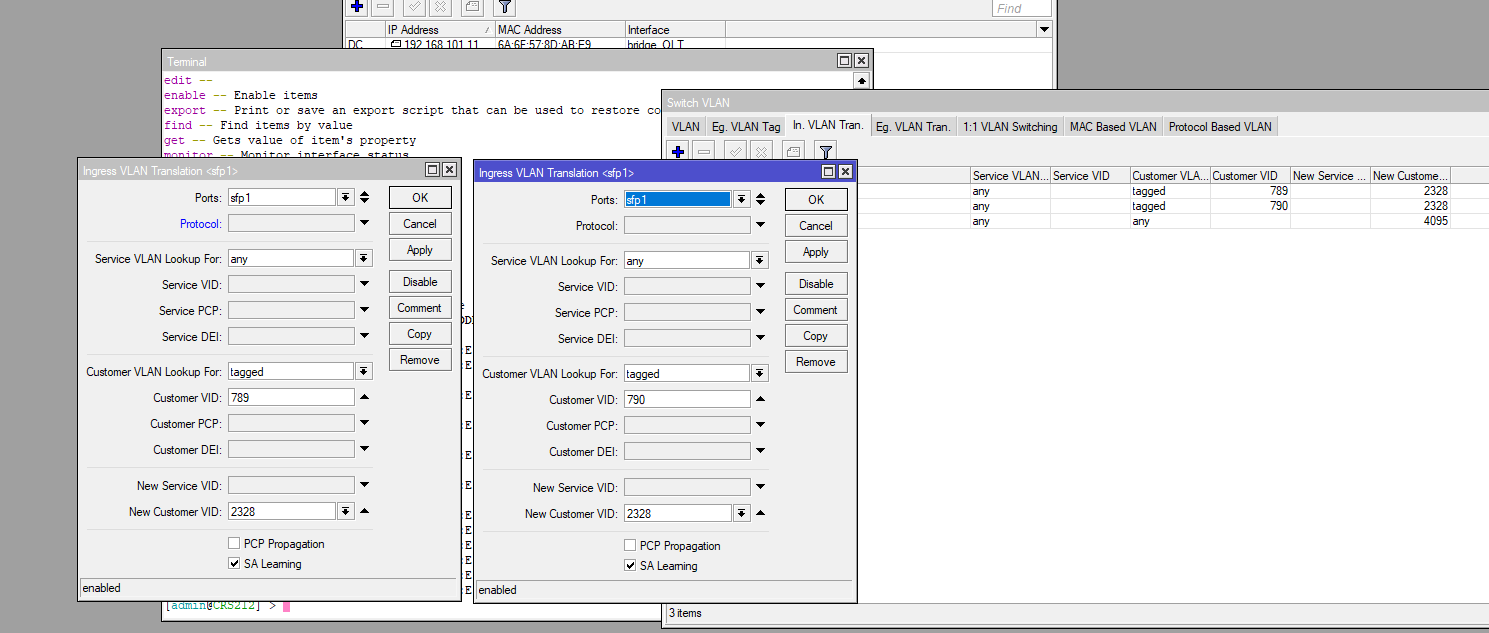Open New Customer VID dropdown in 790 dialog

[x=741, y=514]
